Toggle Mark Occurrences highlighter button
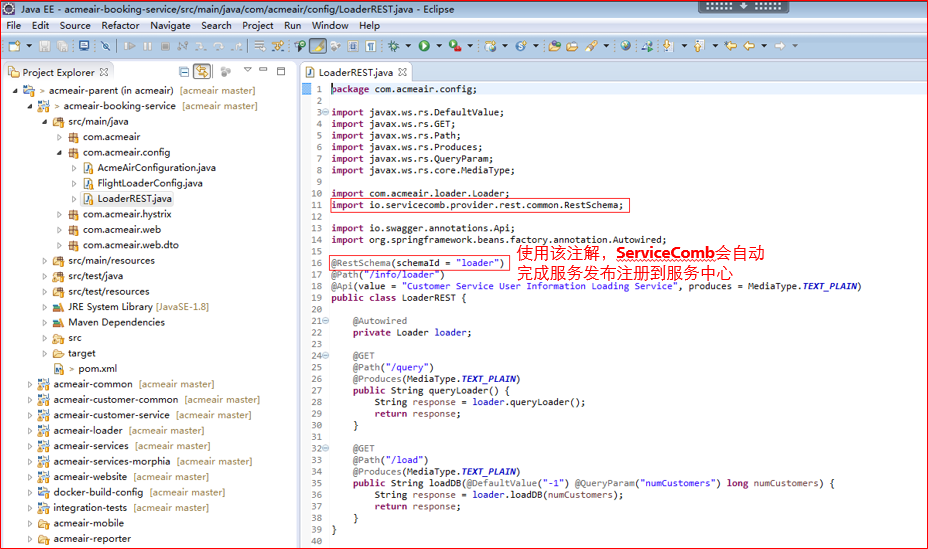This screenshot has height=549, width=928. pos(317,46)
